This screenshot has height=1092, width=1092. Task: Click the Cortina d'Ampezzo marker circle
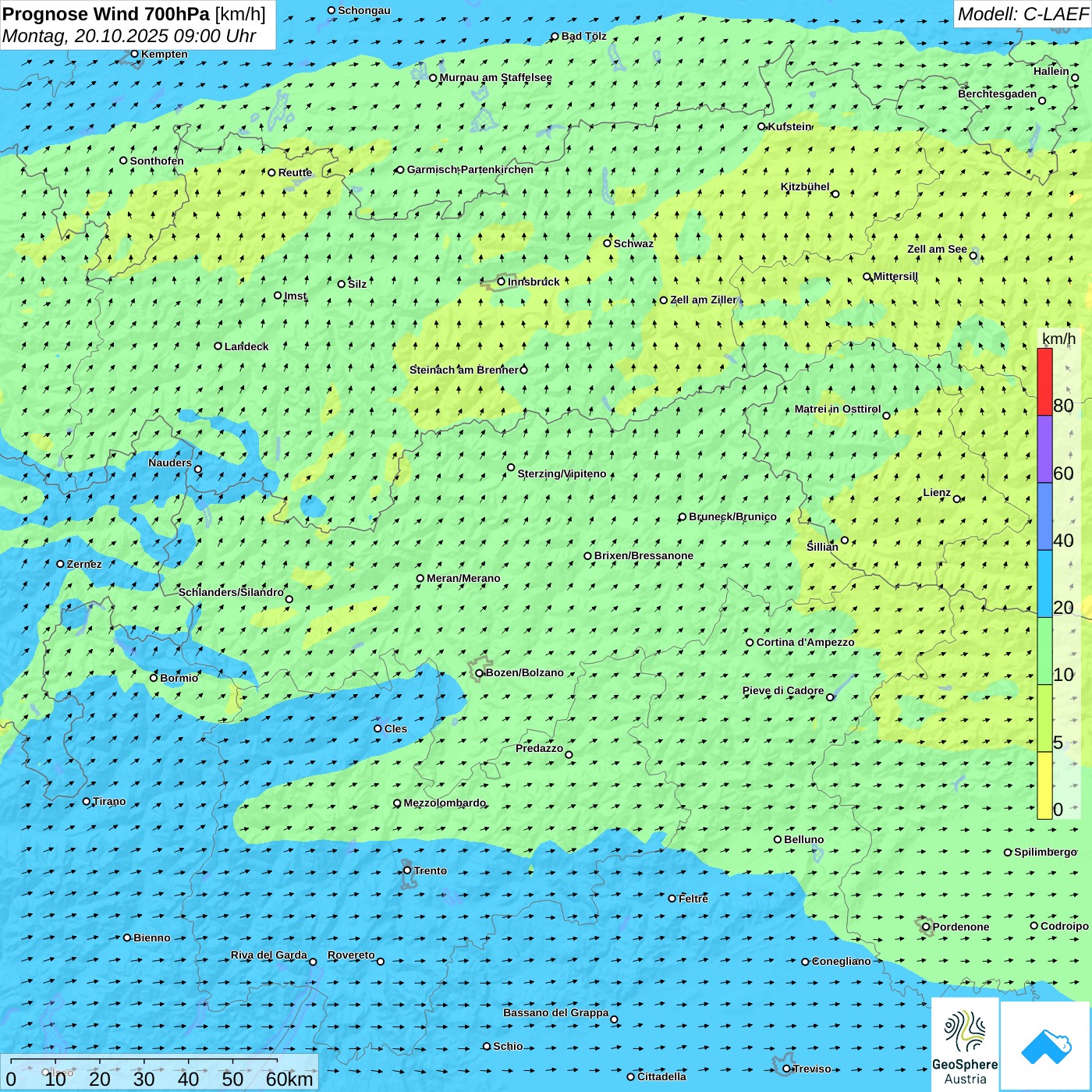click(x=750, y=643)
